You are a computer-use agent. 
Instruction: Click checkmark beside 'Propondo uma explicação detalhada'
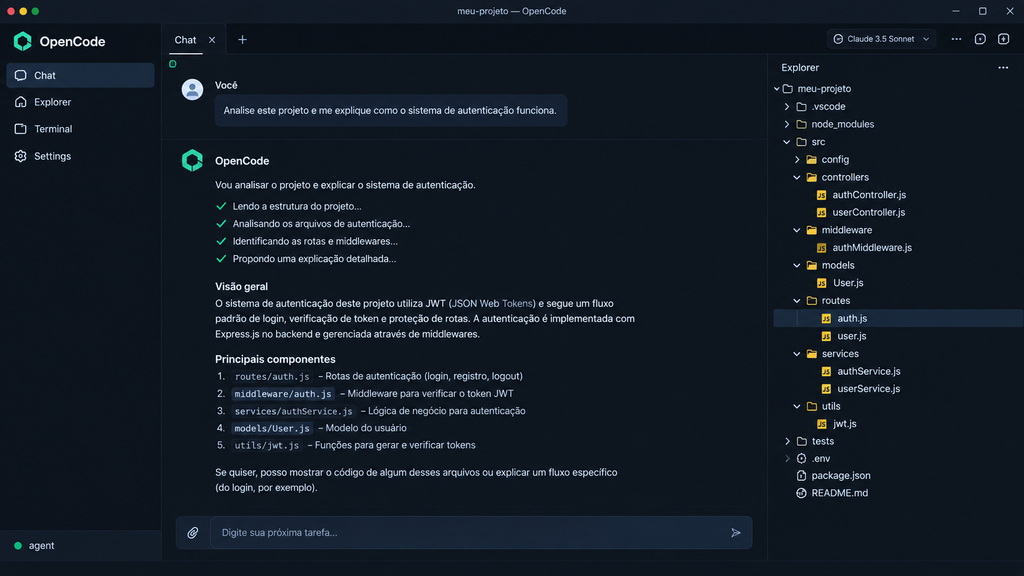221,259
